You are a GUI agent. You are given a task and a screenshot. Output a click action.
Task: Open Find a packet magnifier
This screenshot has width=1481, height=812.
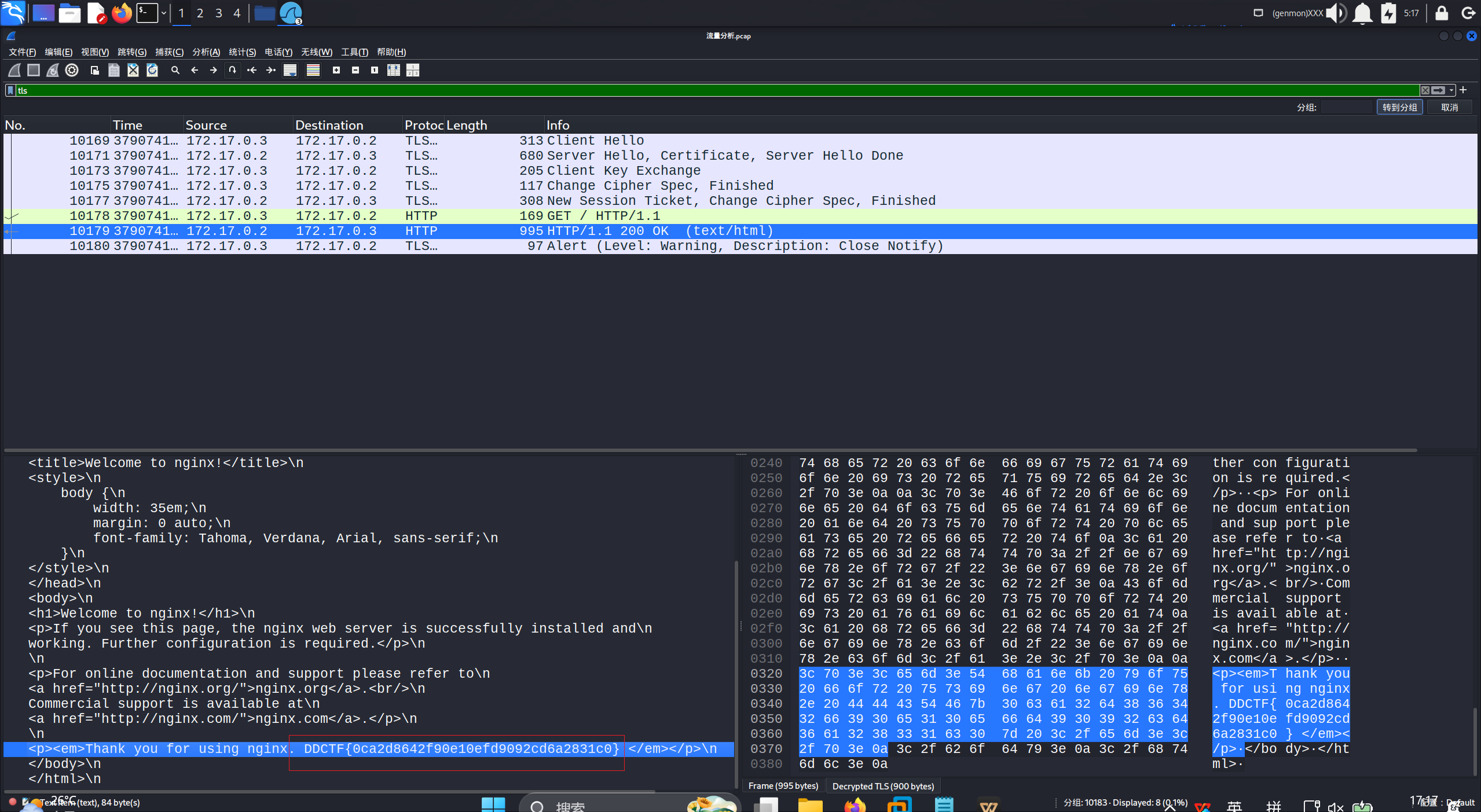tap(175, 70)
